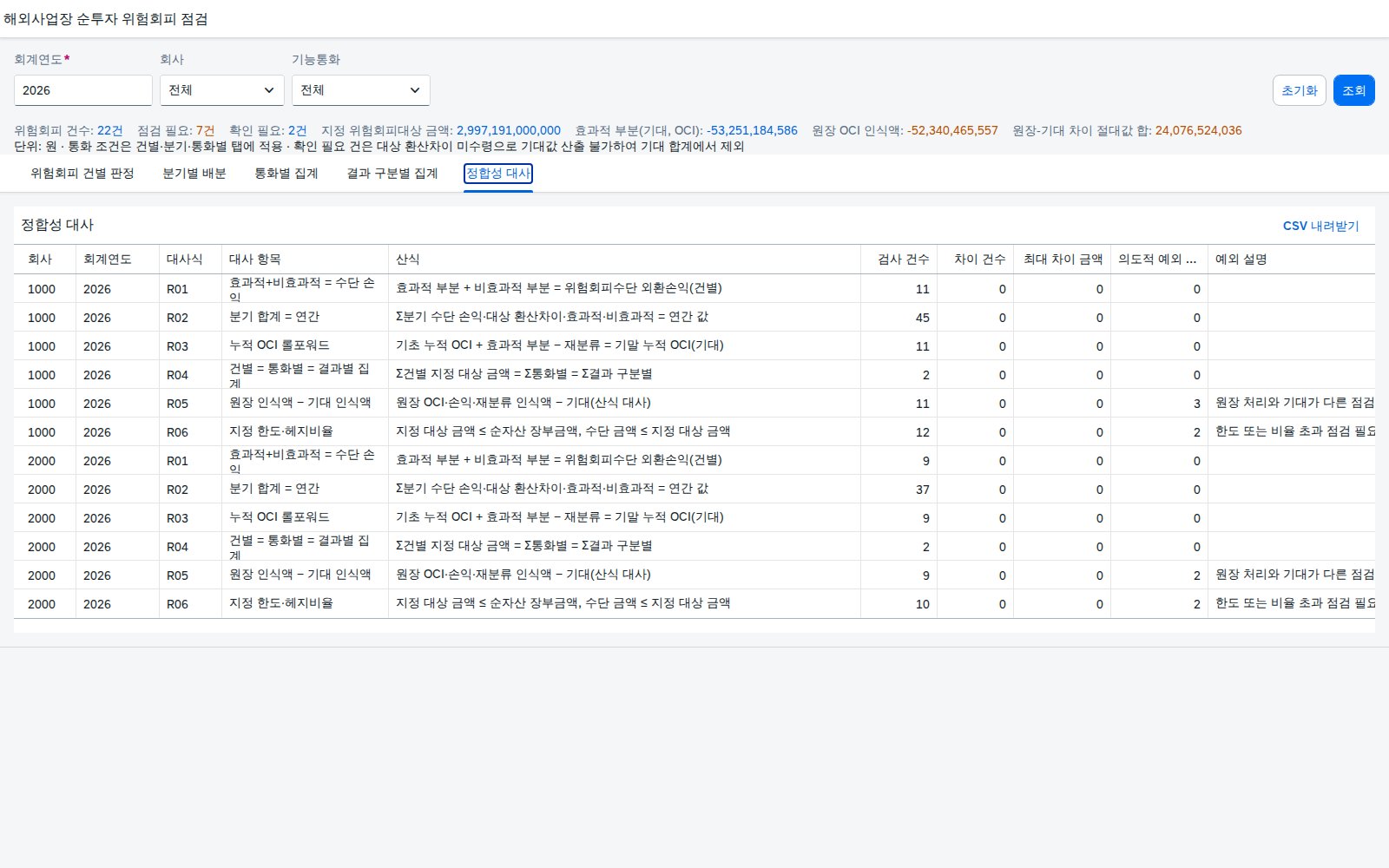
Task: Click the 산식 column header
Action: (x=625, y=260)
